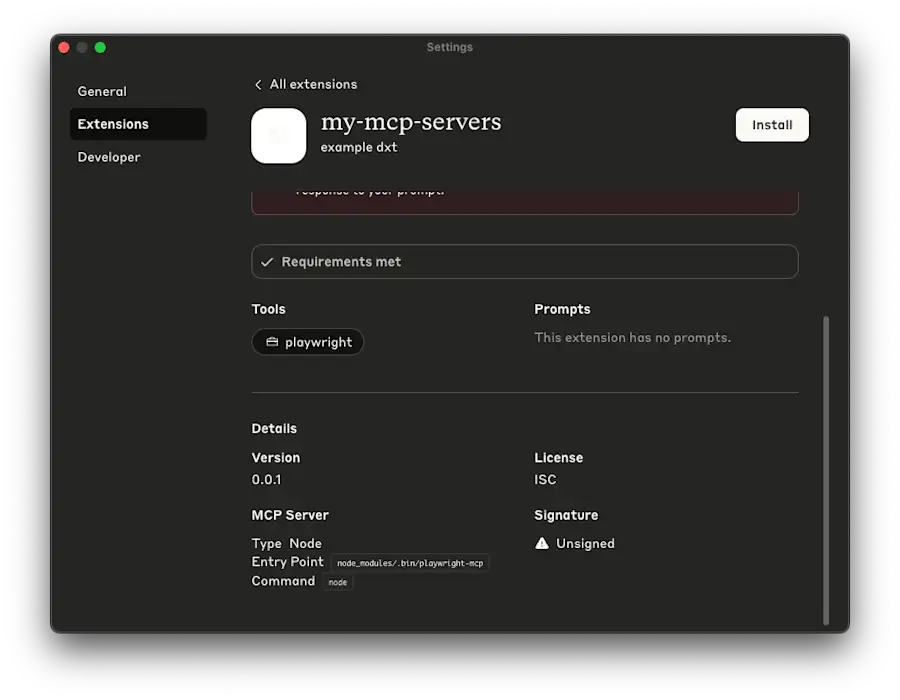Open the General settings section

click(x=102, y=91)
